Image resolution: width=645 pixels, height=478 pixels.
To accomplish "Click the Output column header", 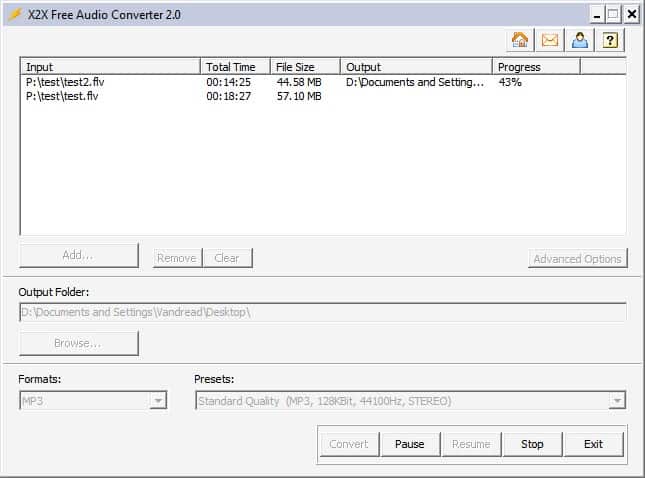I will coord(416,67).
